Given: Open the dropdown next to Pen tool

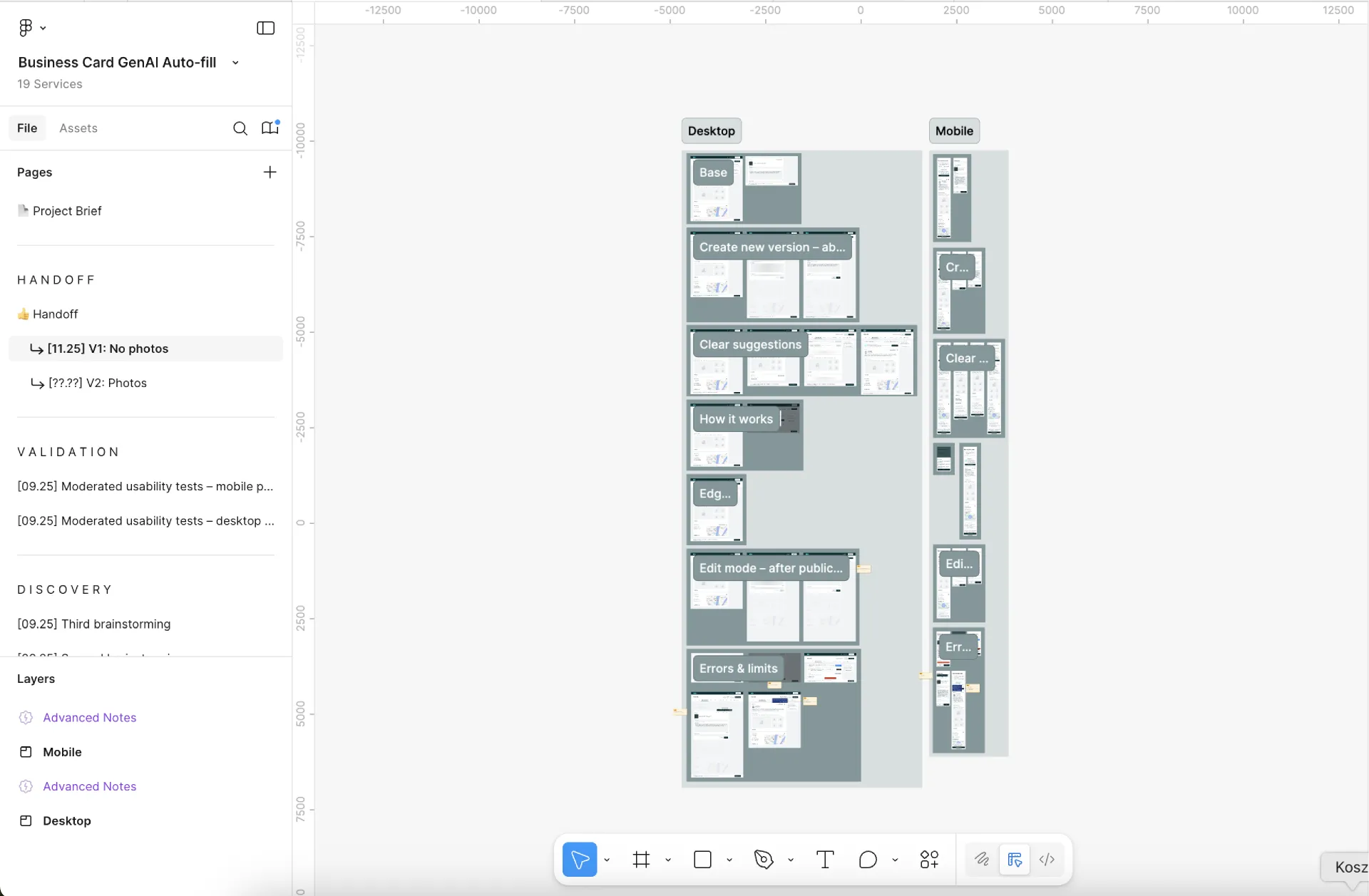Looking at the screenshot, I should (791, 860).
